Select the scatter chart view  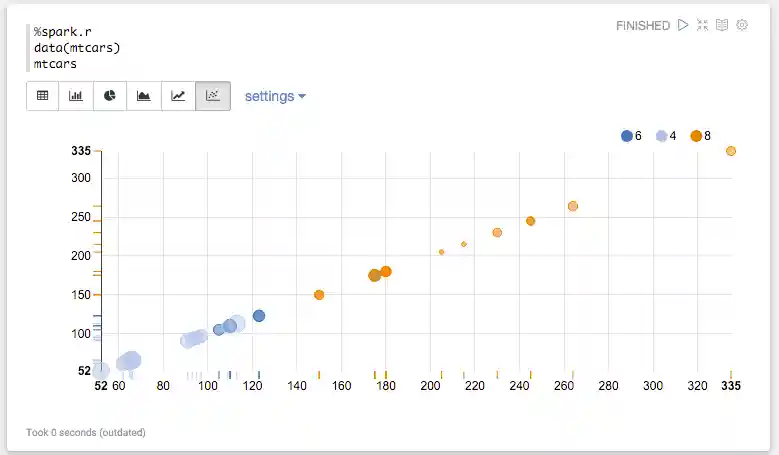point(212,96)
